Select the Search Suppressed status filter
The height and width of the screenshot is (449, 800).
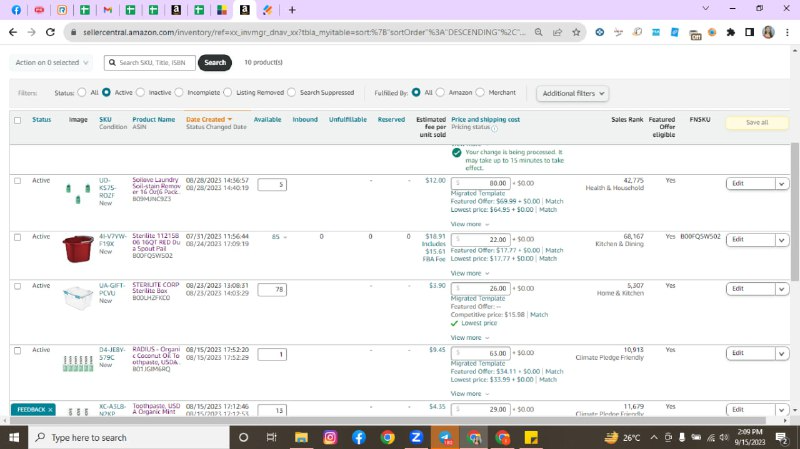(x=291, y=92)
